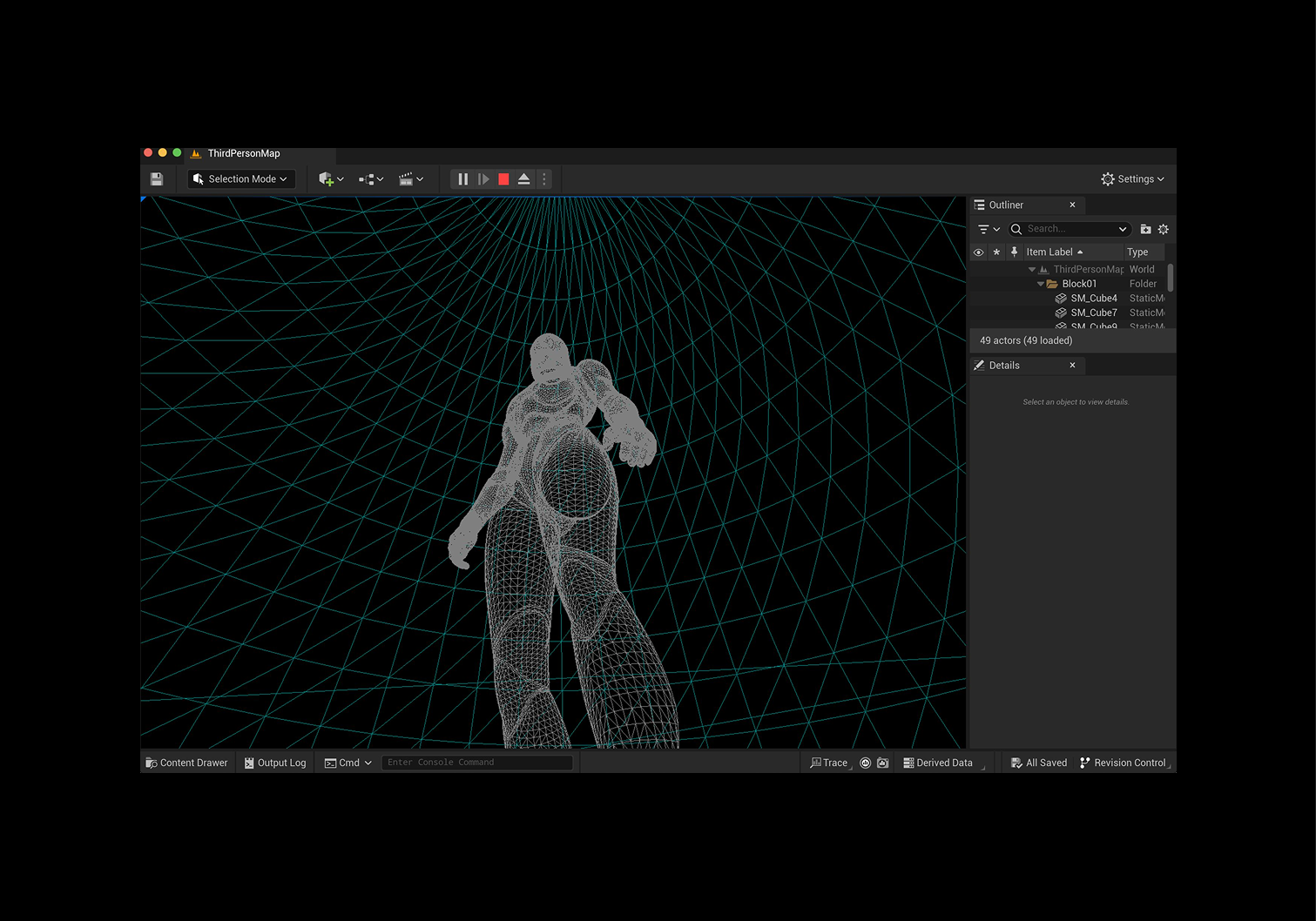The image size is (1316, 921).
Task: Click the Revision Control button
Action: click(x=1123, y=763)
